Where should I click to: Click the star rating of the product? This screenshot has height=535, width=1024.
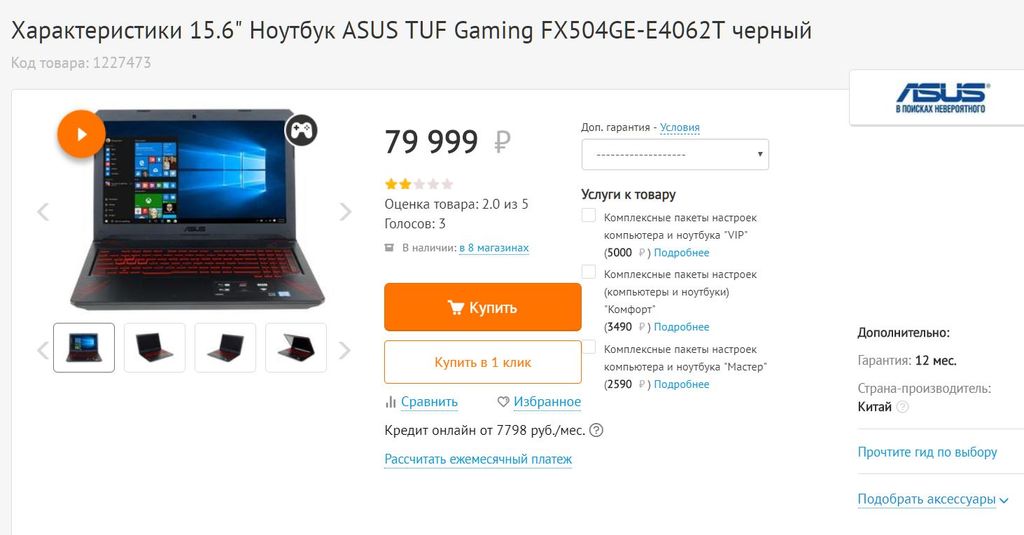coord(419,184)
